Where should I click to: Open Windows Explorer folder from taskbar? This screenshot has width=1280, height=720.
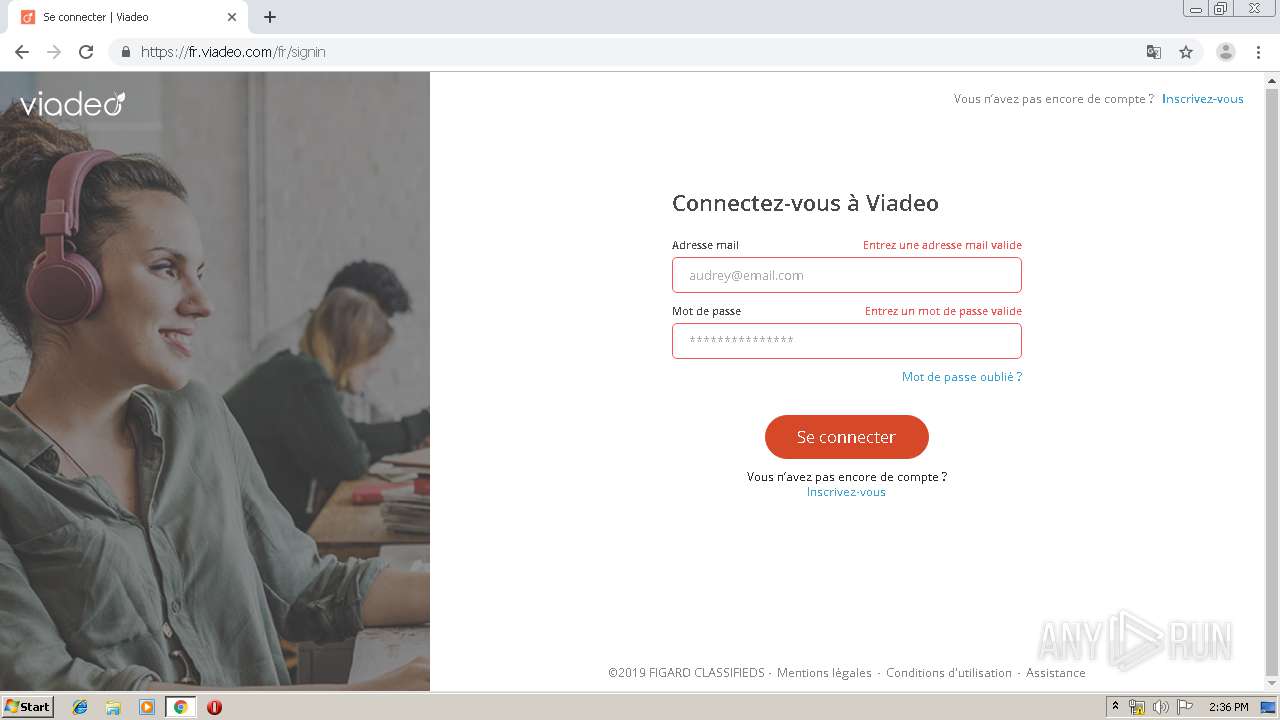click(113, 707)
